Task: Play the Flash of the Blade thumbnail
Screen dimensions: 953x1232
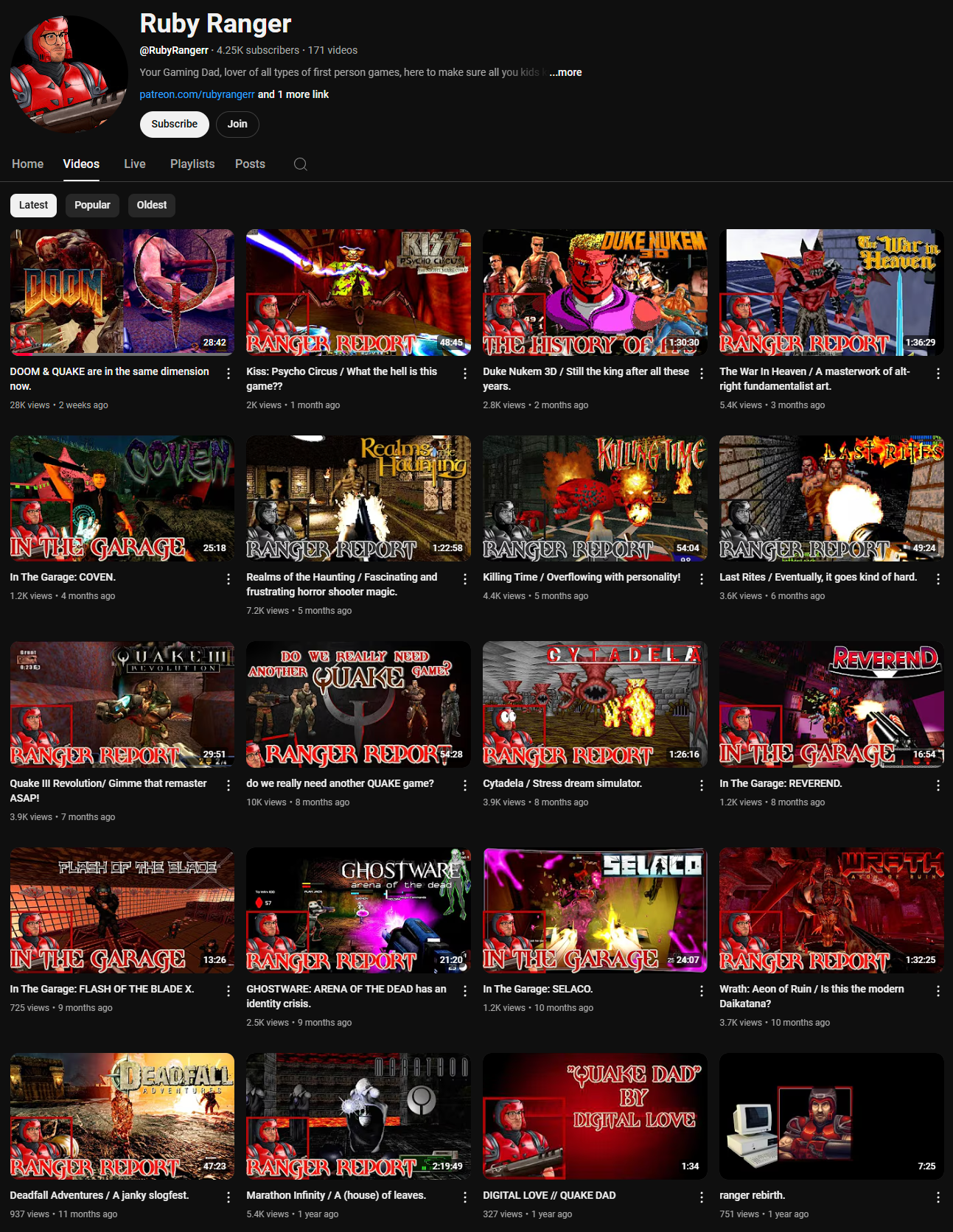Action: [x=122, y=910]
